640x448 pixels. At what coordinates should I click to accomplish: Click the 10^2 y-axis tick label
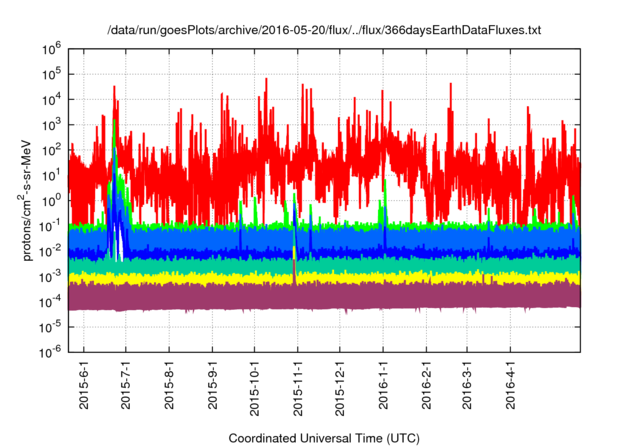click(51, 151)
